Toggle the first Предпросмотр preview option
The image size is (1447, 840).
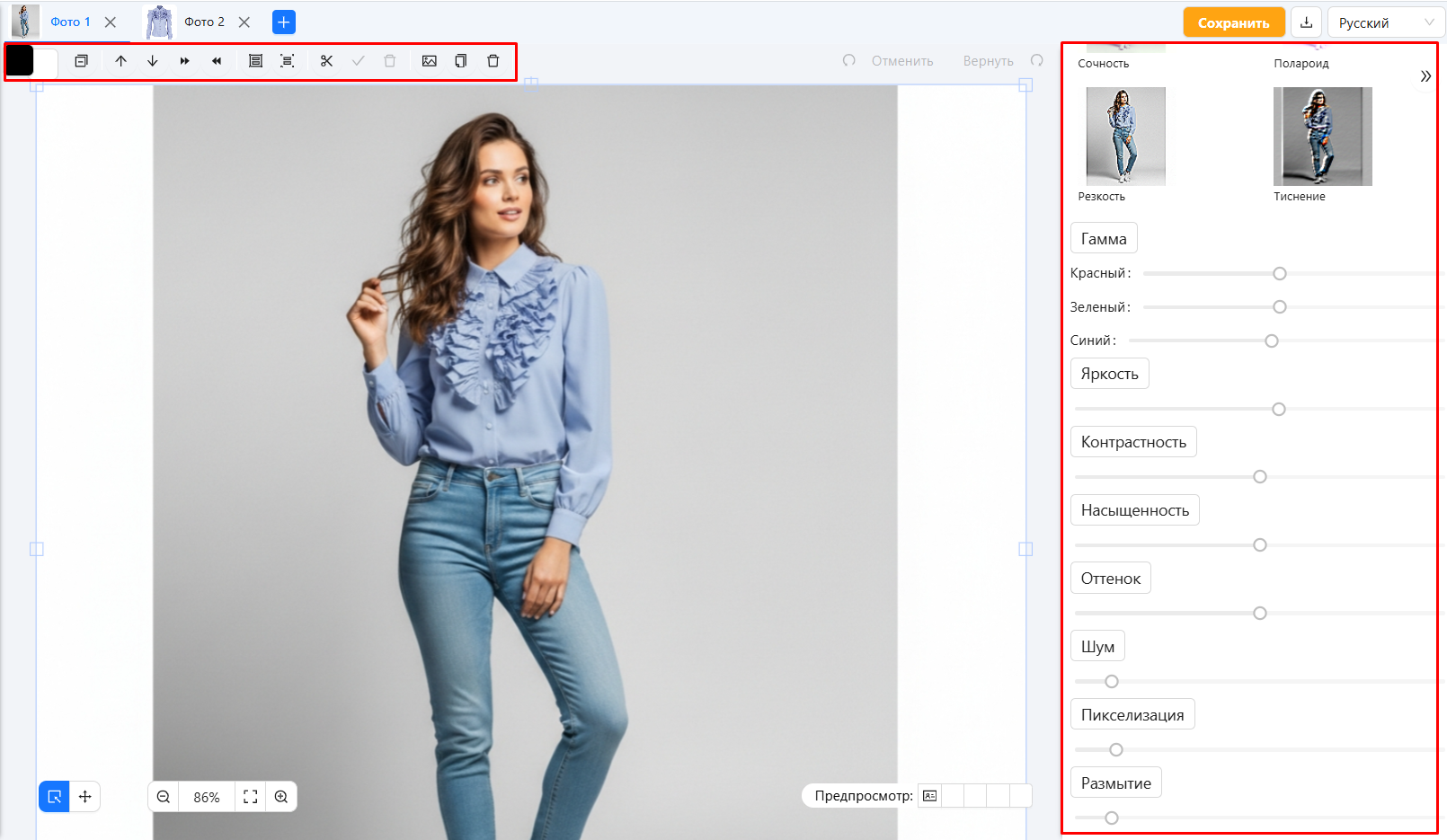pyautogui.click(x=929, y=796)
